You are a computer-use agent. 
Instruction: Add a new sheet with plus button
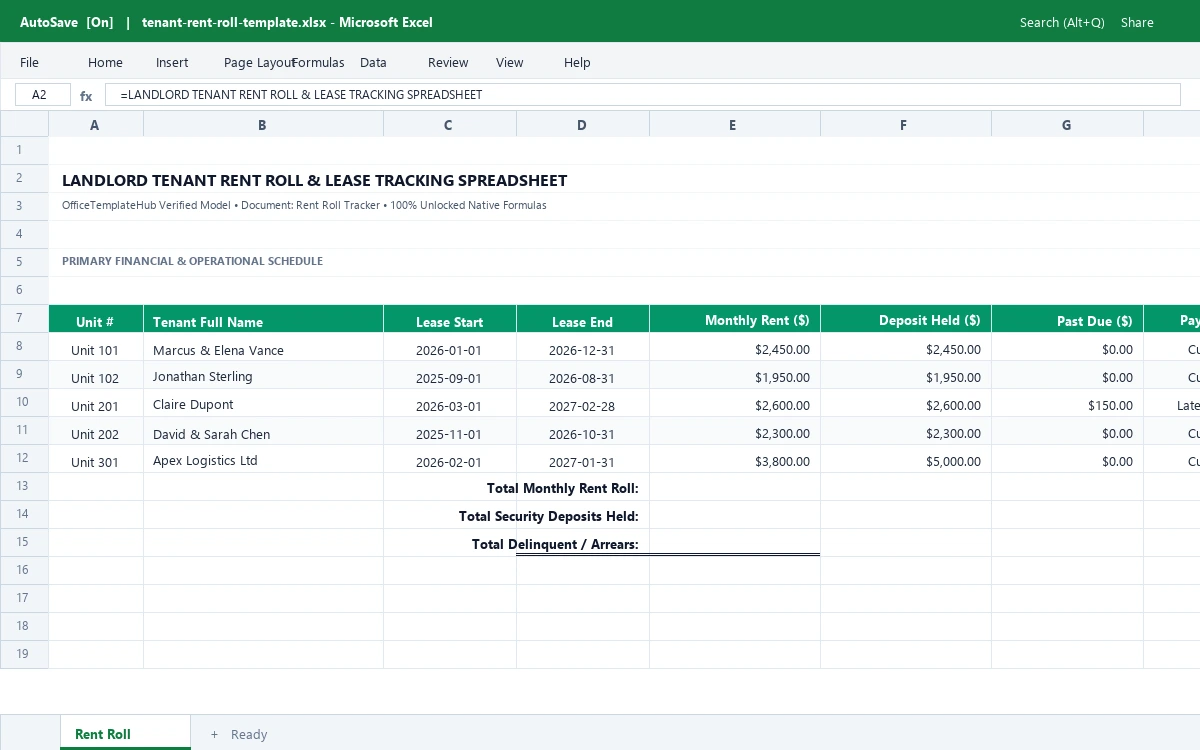coord(214,734)
